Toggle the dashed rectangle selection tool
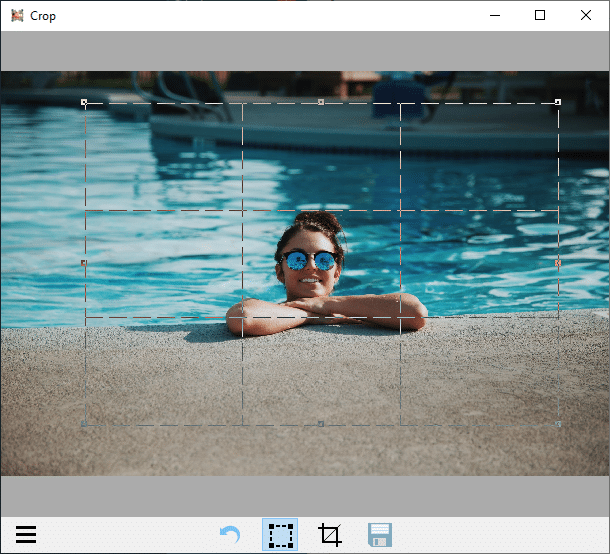The width and height of the screenshot is (610, 554). pyautogui.click(x=280, y=535)
